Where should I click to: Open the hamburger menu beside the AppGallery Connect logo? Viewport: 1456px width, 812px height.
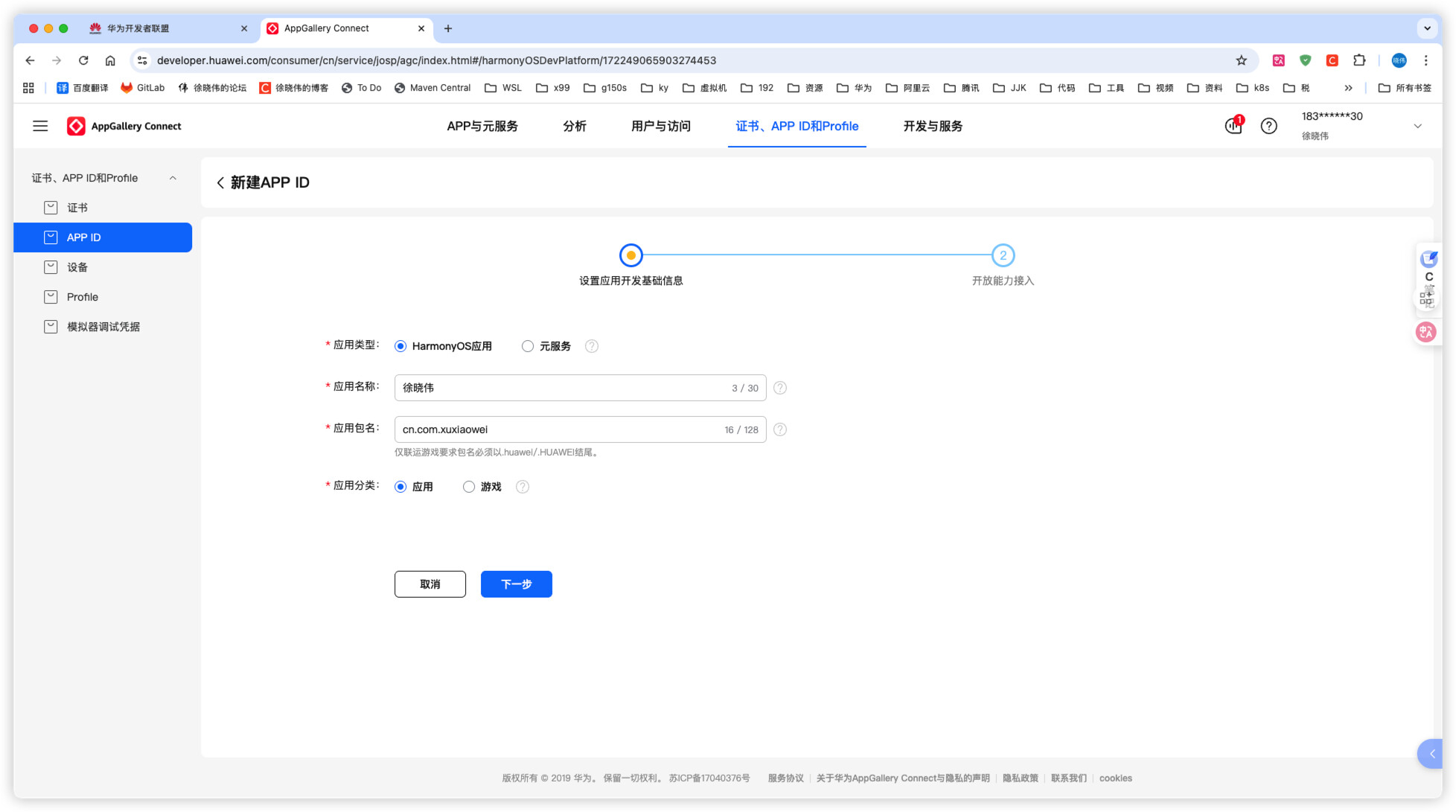pos(40,126)
